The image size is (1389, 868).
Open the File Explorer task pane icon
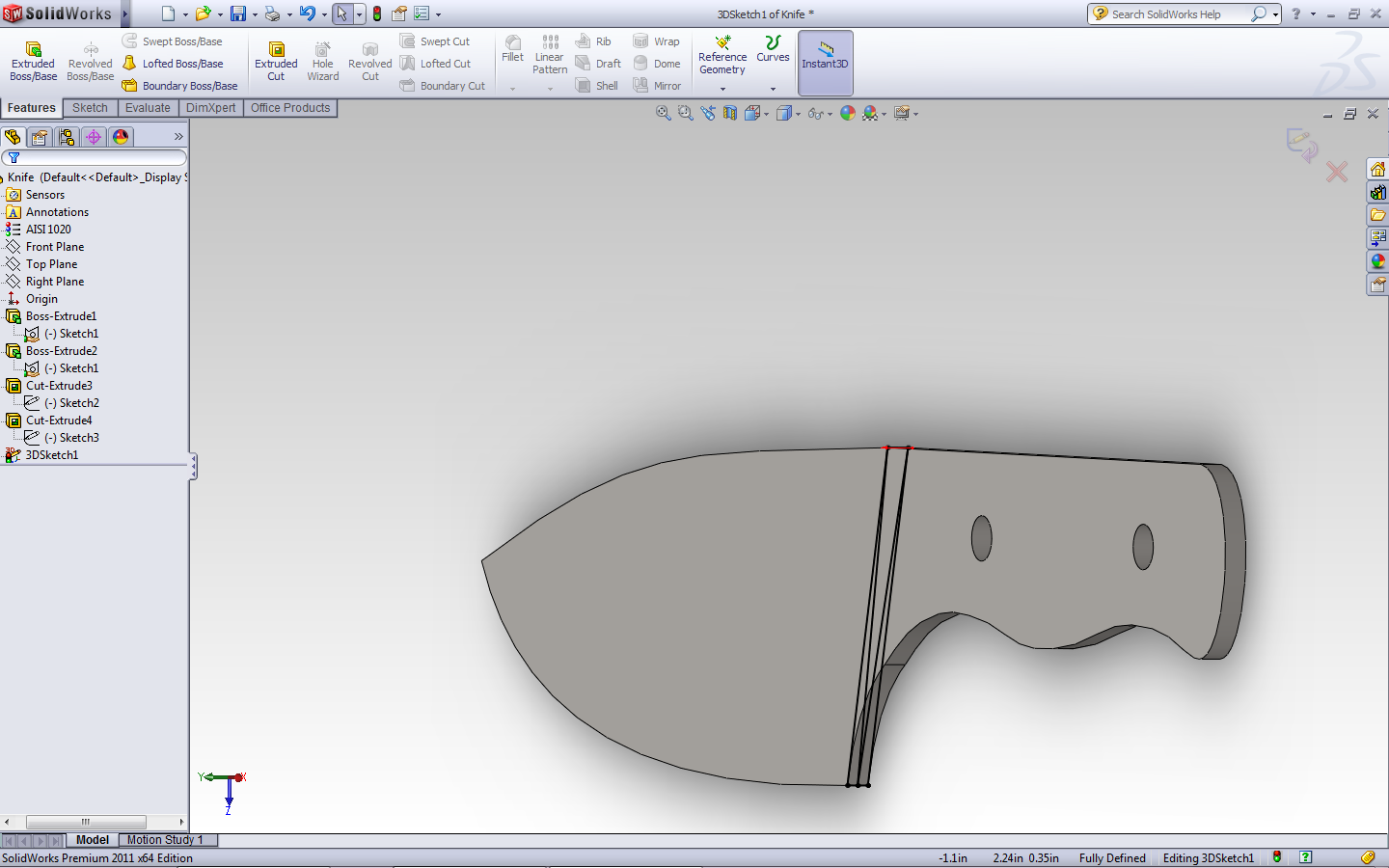click(1377, 215)
